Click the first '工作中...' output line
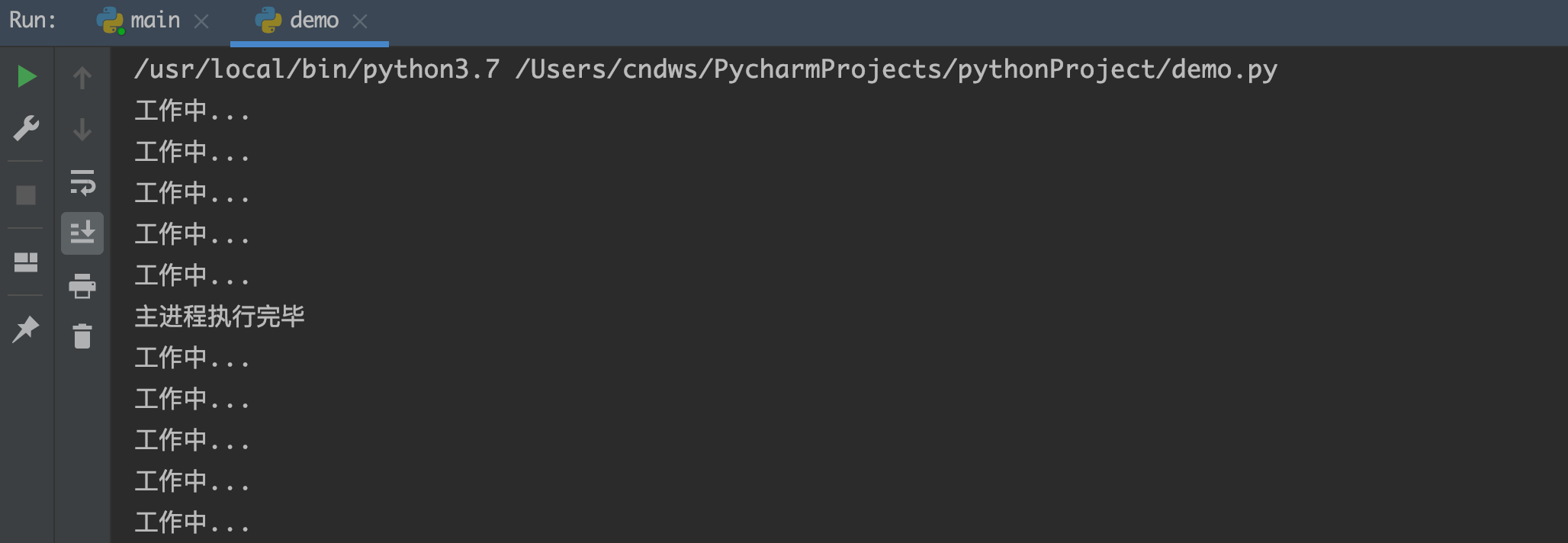Image resolution: width=1568 pixels, height=543 pixels. click(x=192, y=111)
